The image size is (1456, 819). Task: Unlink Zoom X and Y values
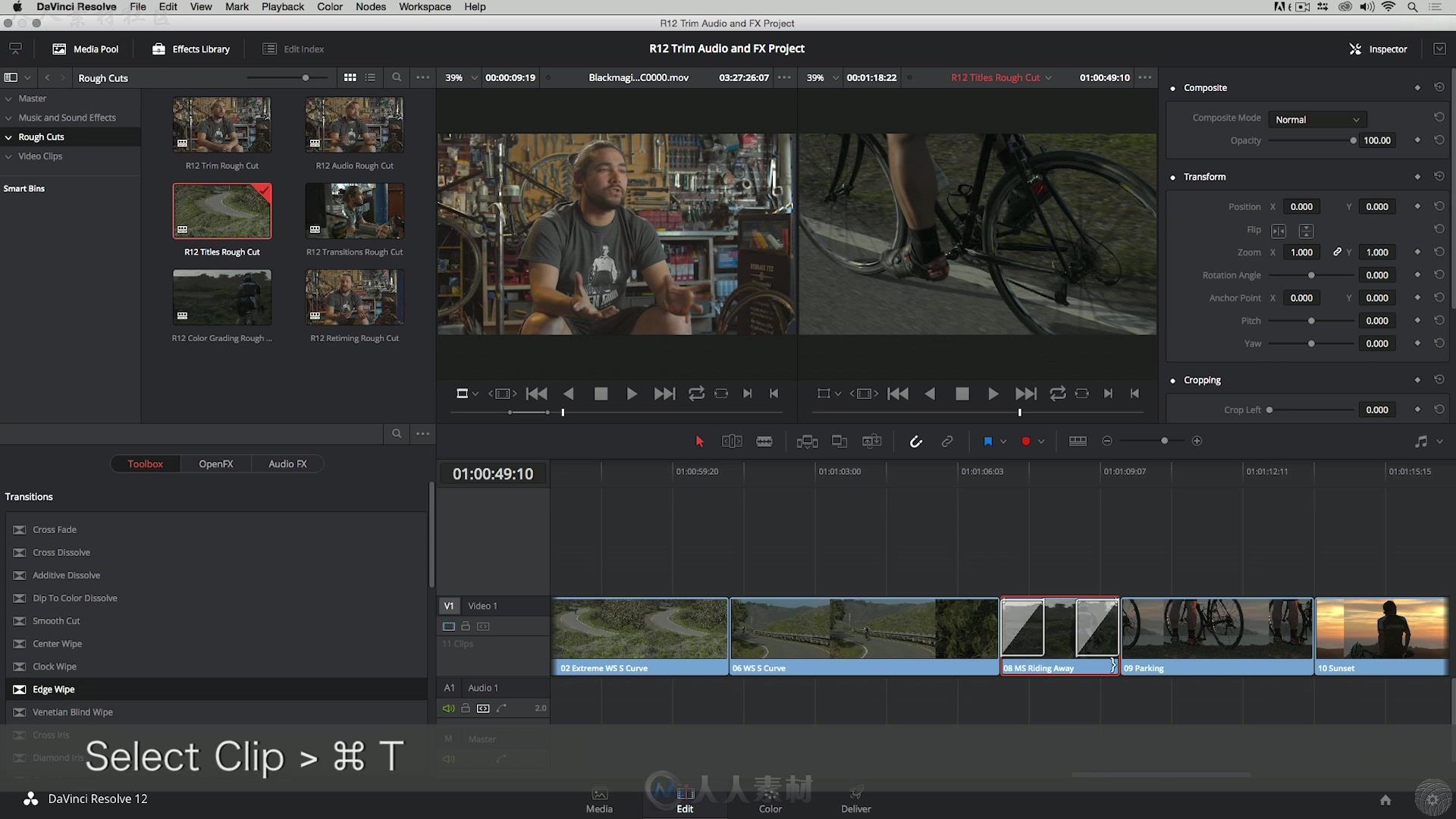(x=1338, y=252)
